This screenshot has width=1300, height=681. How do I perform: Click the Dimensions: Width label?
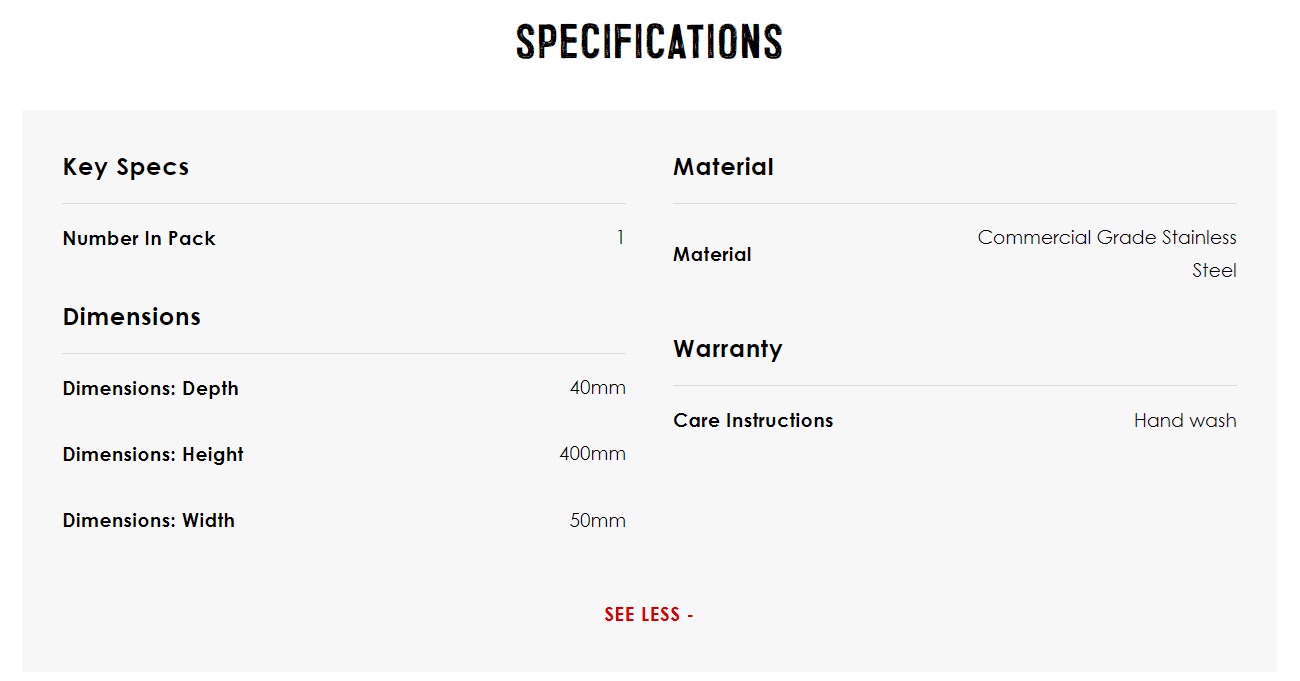pos(149,520)
